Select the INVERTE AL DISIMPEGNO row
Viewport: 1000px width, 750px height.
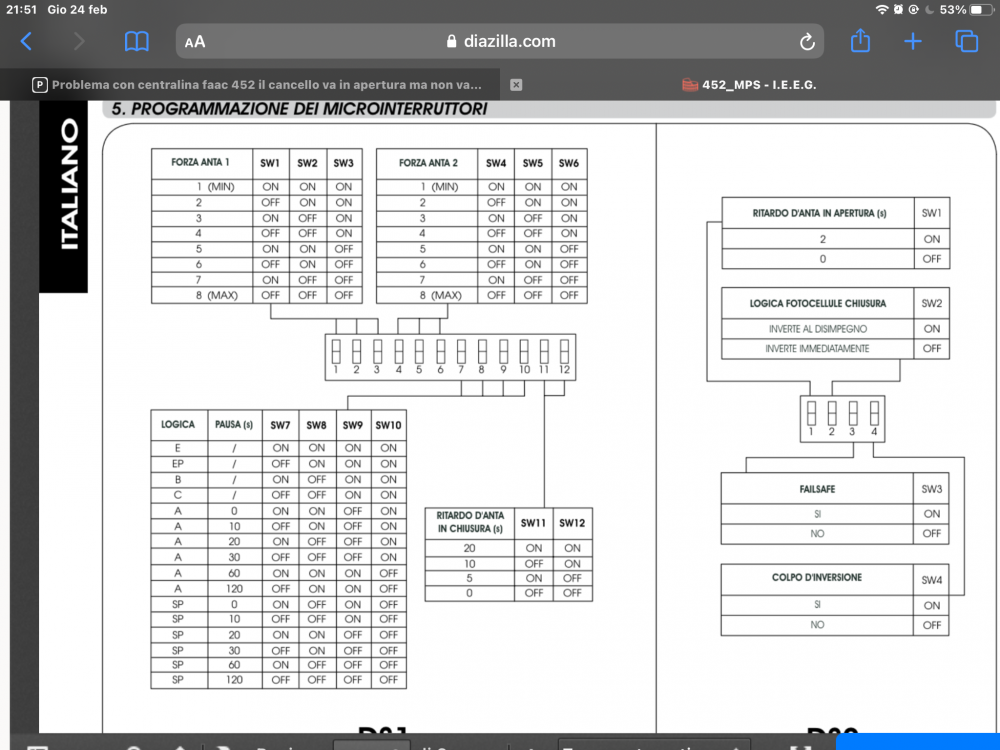(835, 329)
